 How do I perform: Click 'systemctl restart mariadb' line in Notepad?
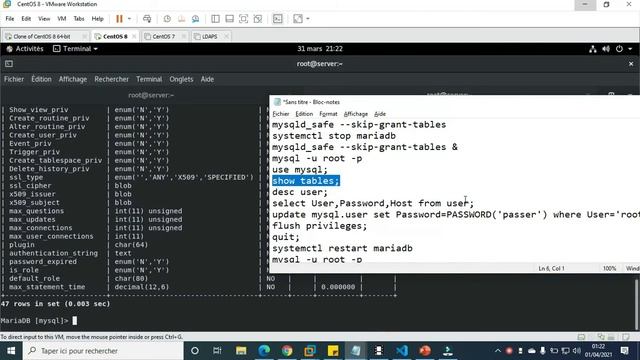coord(342,249)
